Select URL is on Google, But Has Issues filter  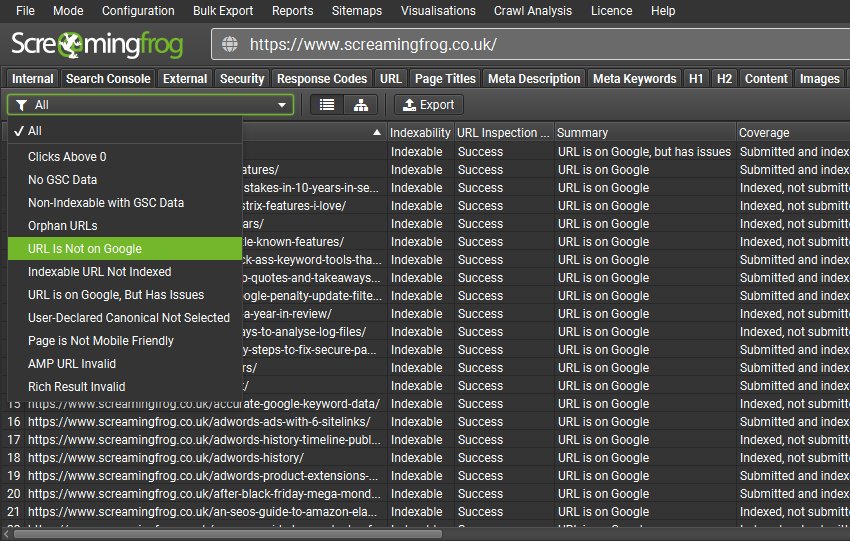click(x=125, y=294)
